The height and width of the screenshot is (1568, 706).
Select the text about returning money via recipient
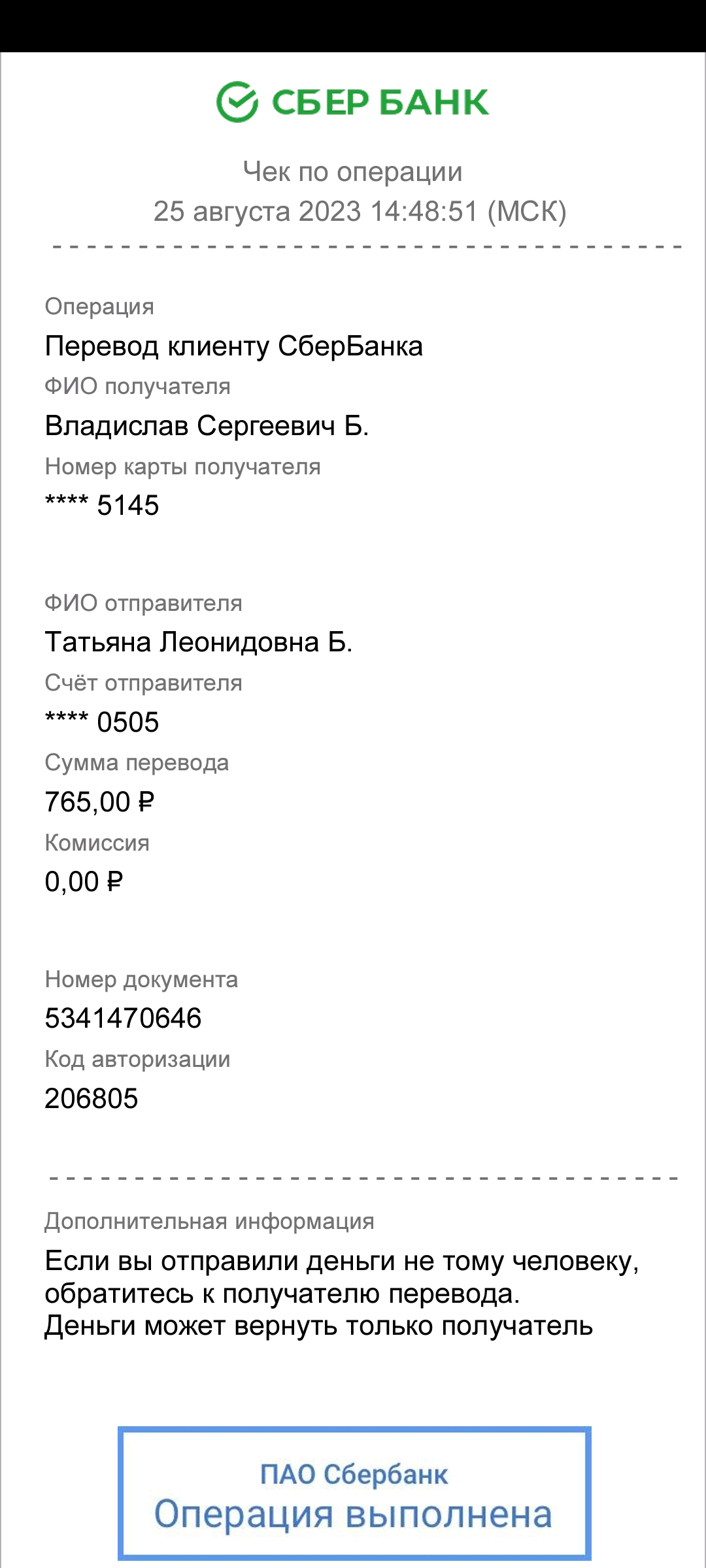pyautogui.click(x=342, y=1294)
